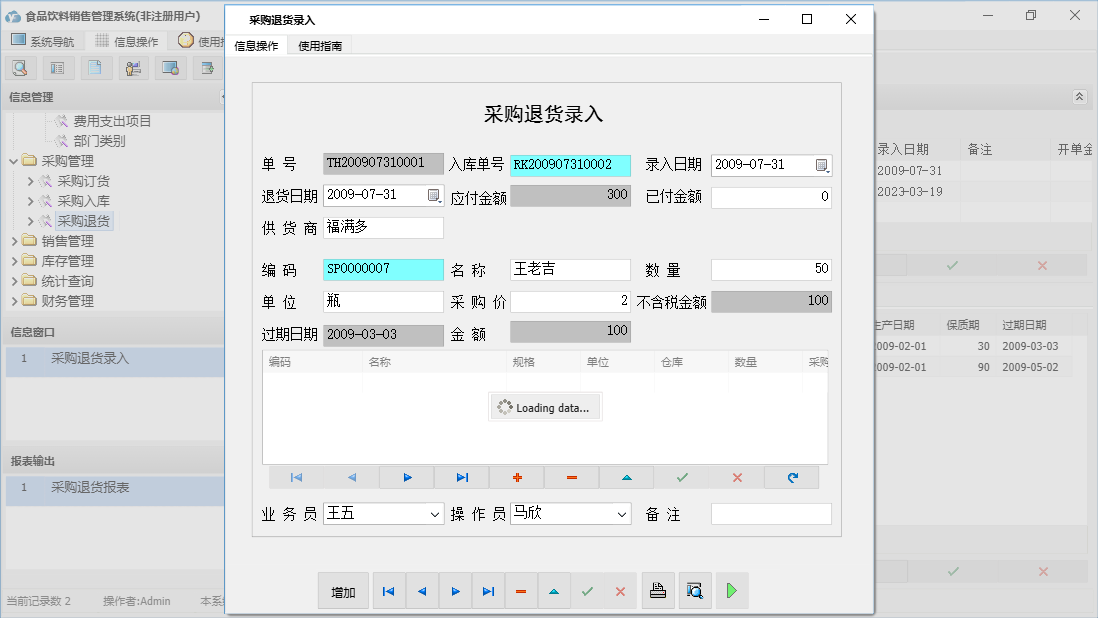
Task: Click the green run arrow icon at bottom
Action: (731, 590)
